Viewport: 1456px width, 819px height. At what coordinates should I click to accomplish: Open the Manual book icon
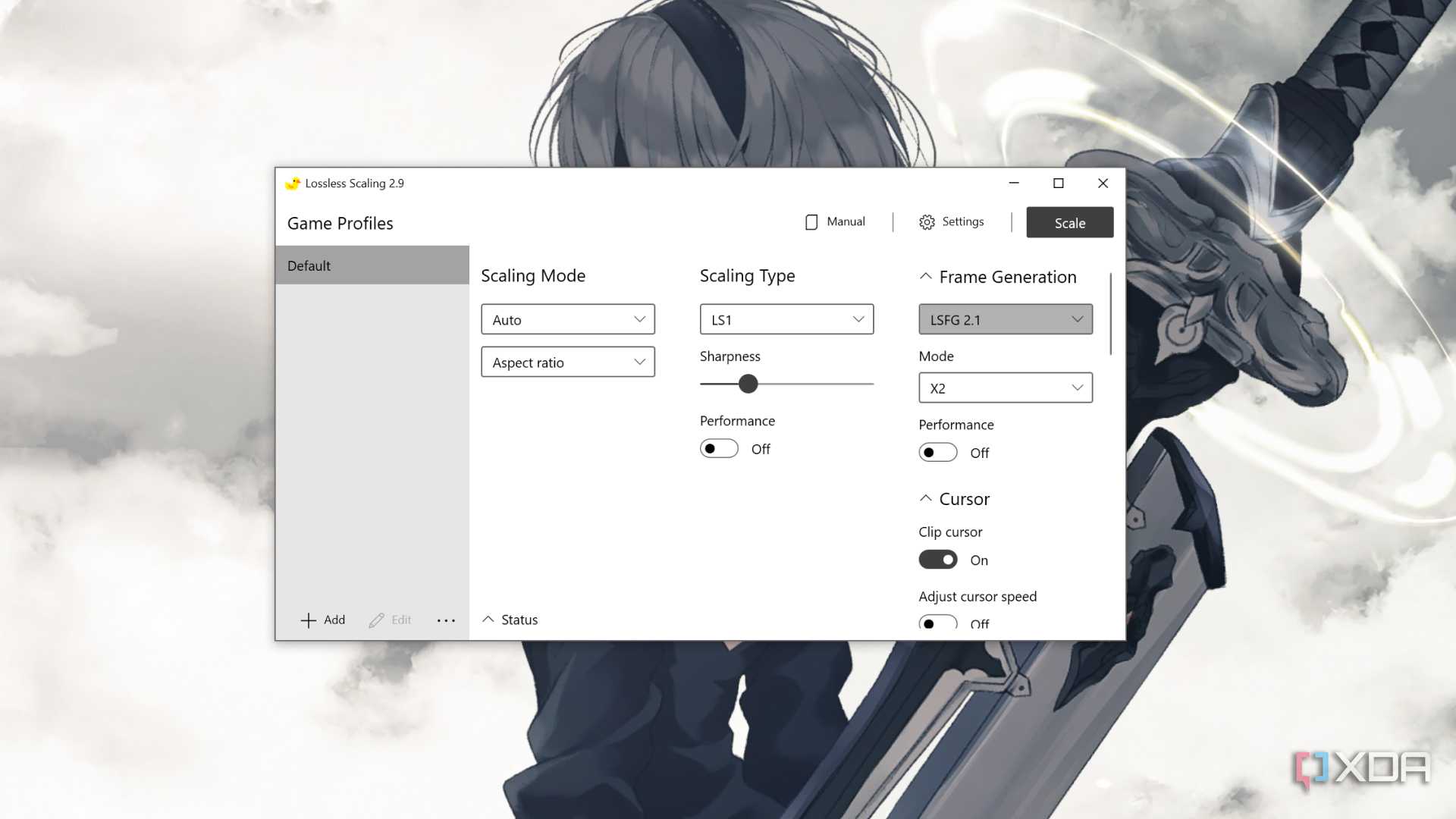811,222
